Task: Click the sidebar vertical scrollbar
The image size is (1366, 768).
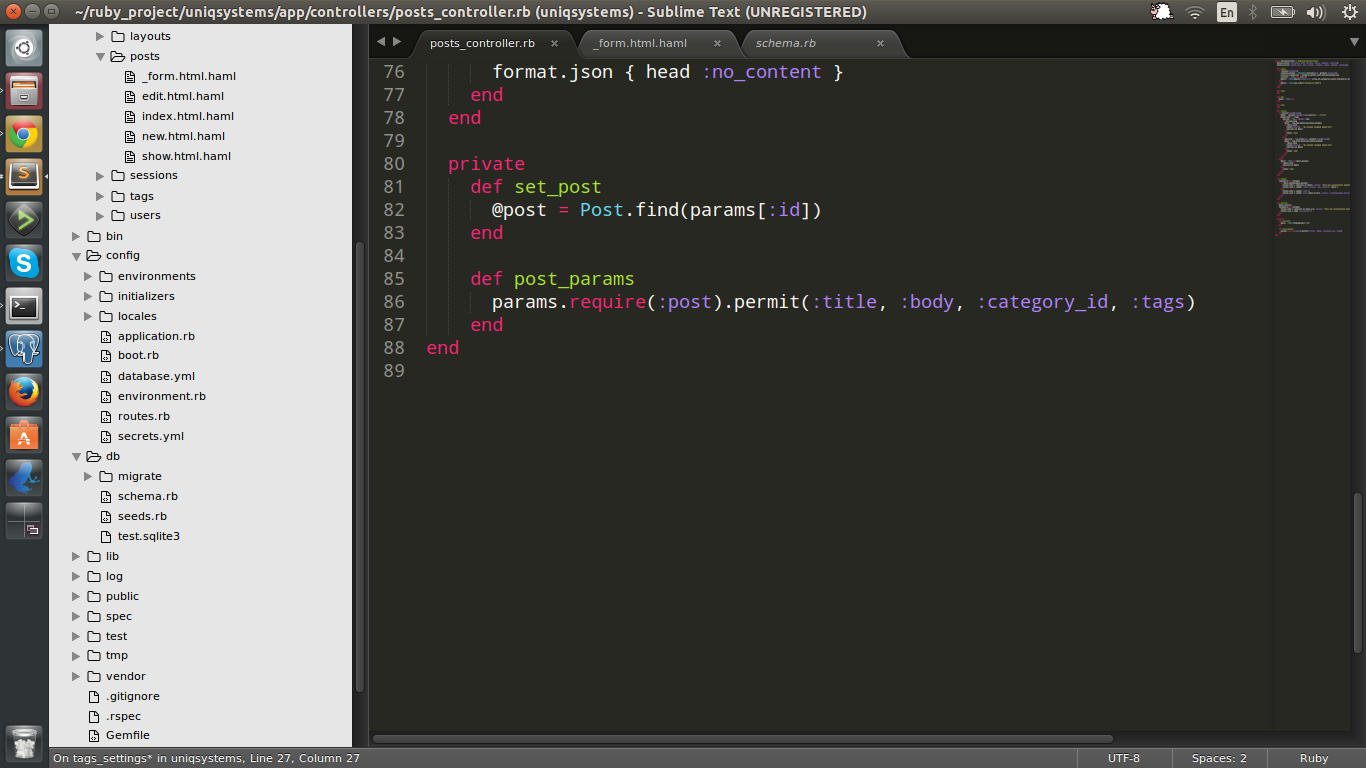Action: click(x=360, y=467)
